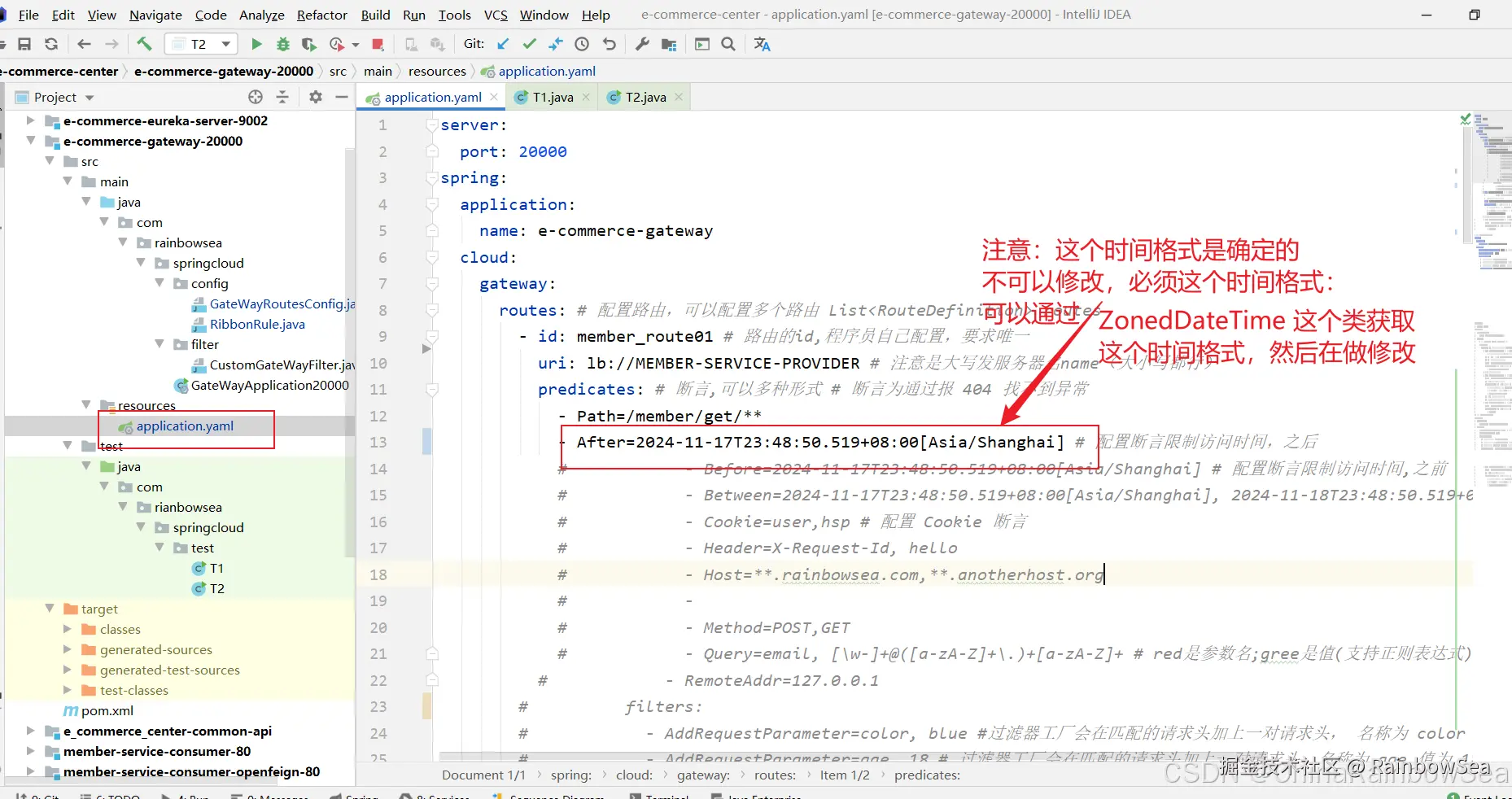Image resolution: width=1512 pixels, height=799 pixels.
Task: Start debugging with the green bug icon
Action: pyautogui.click(x=283, y=44)
